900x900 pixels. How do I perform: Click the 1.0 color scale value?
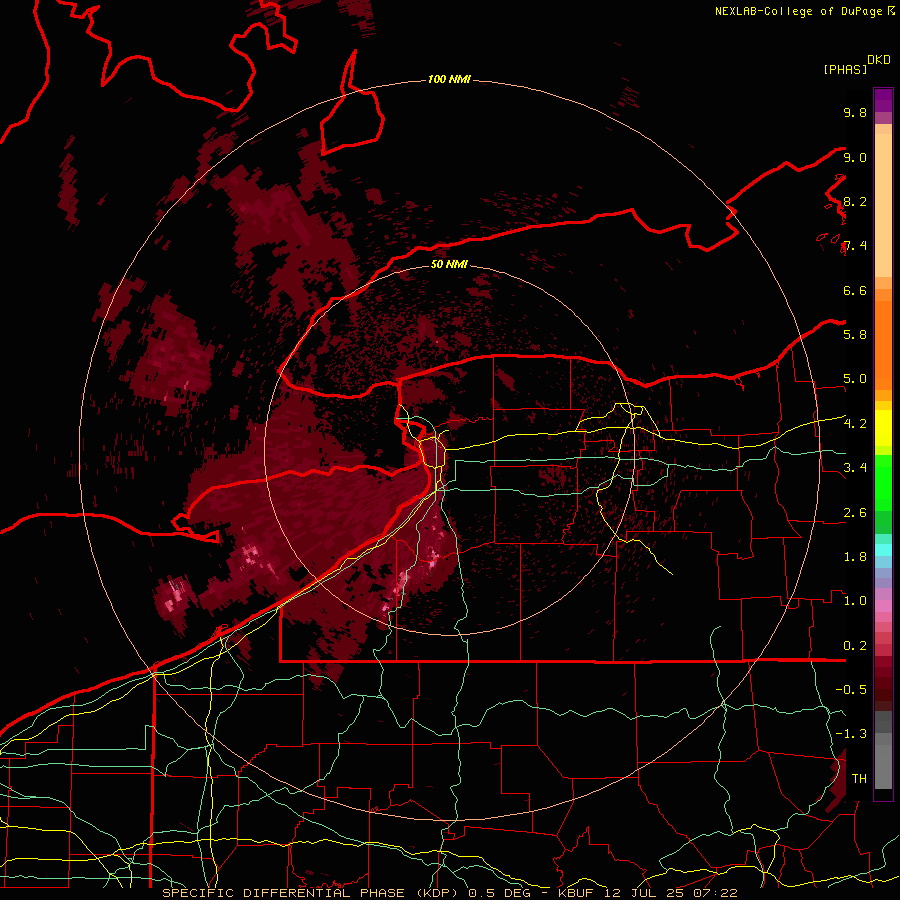click(855, 601)
